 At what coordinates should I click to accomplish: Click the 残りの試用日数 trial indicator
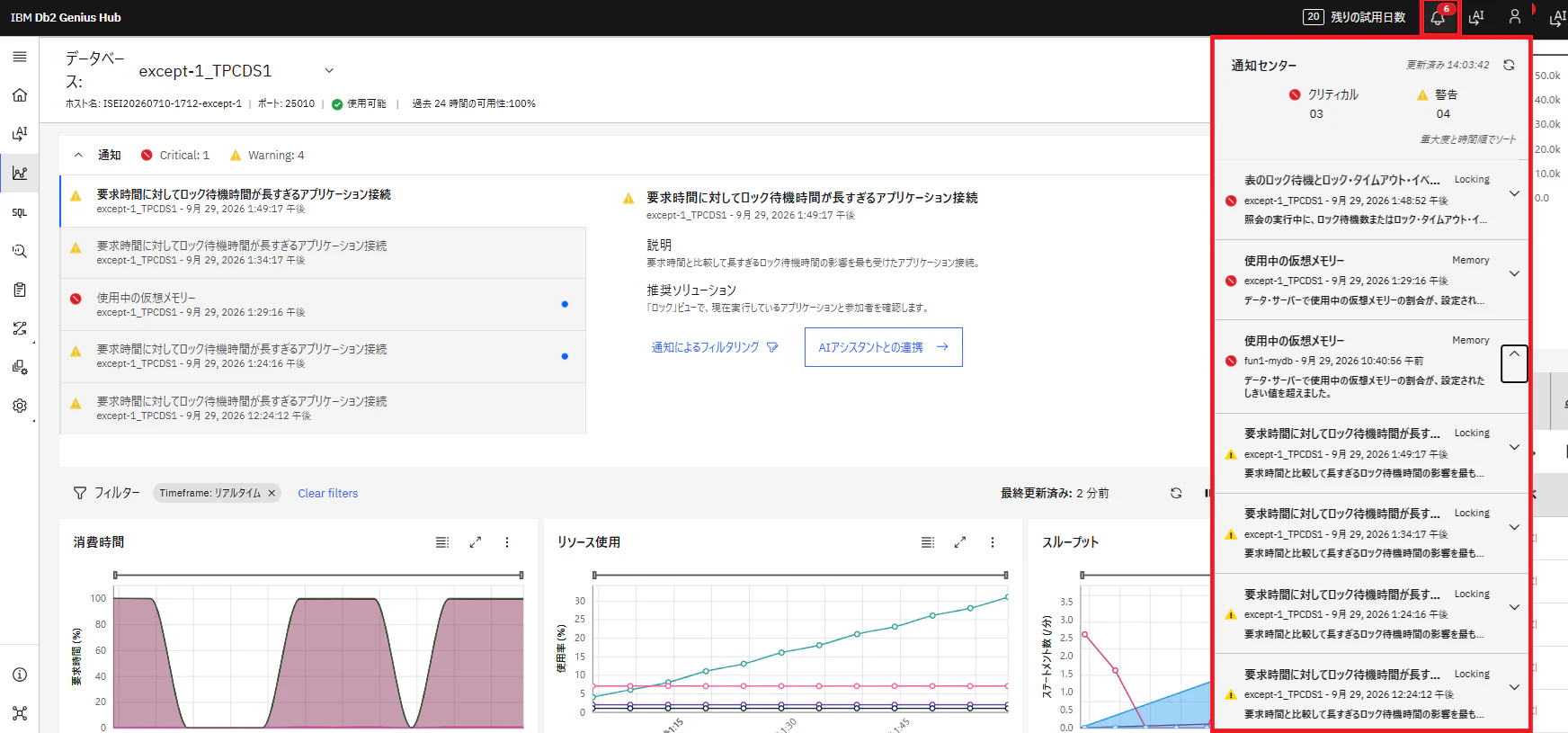click(1354, 17)
